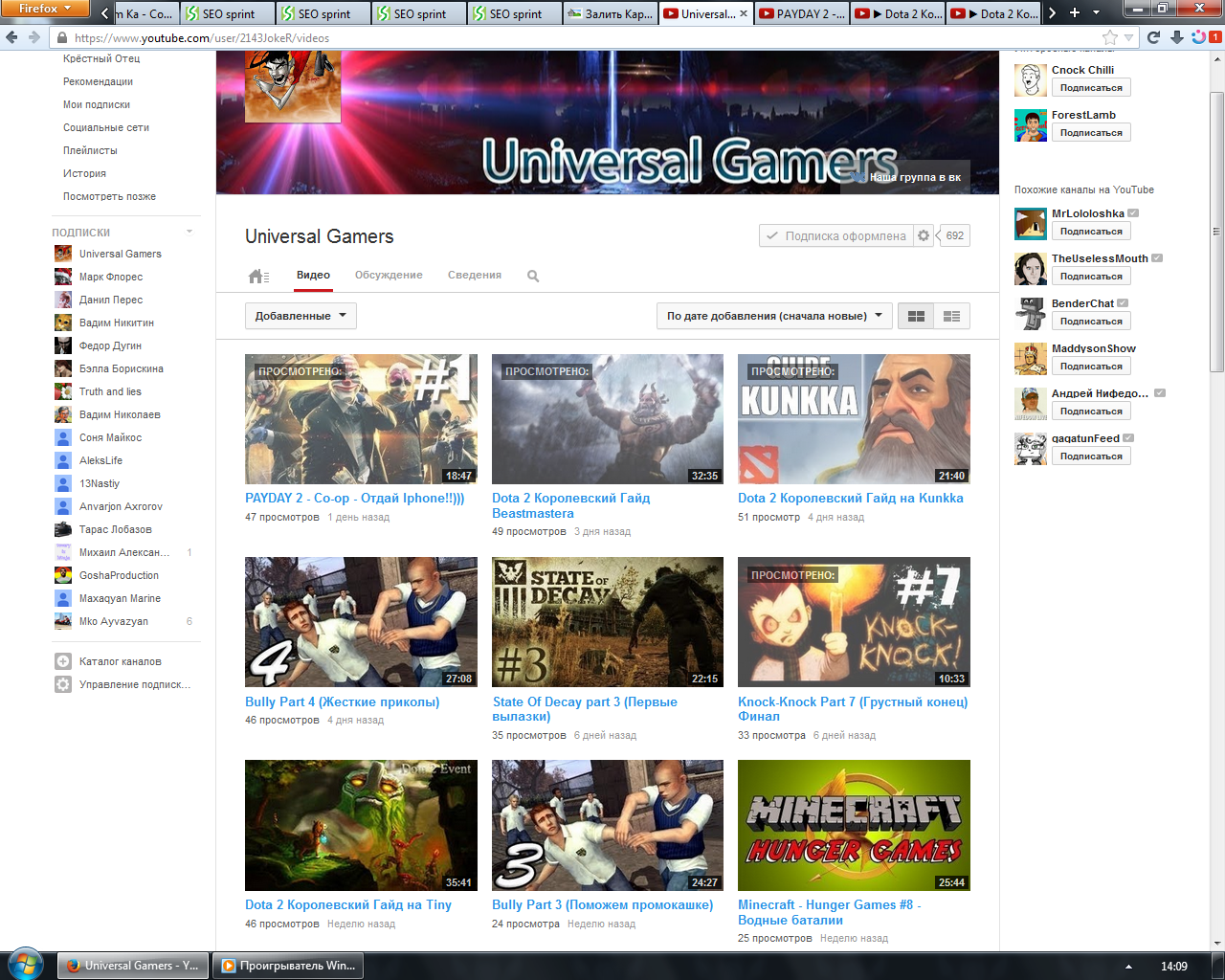Open the URL history dropdown arrow

[x=1129, y=37]
